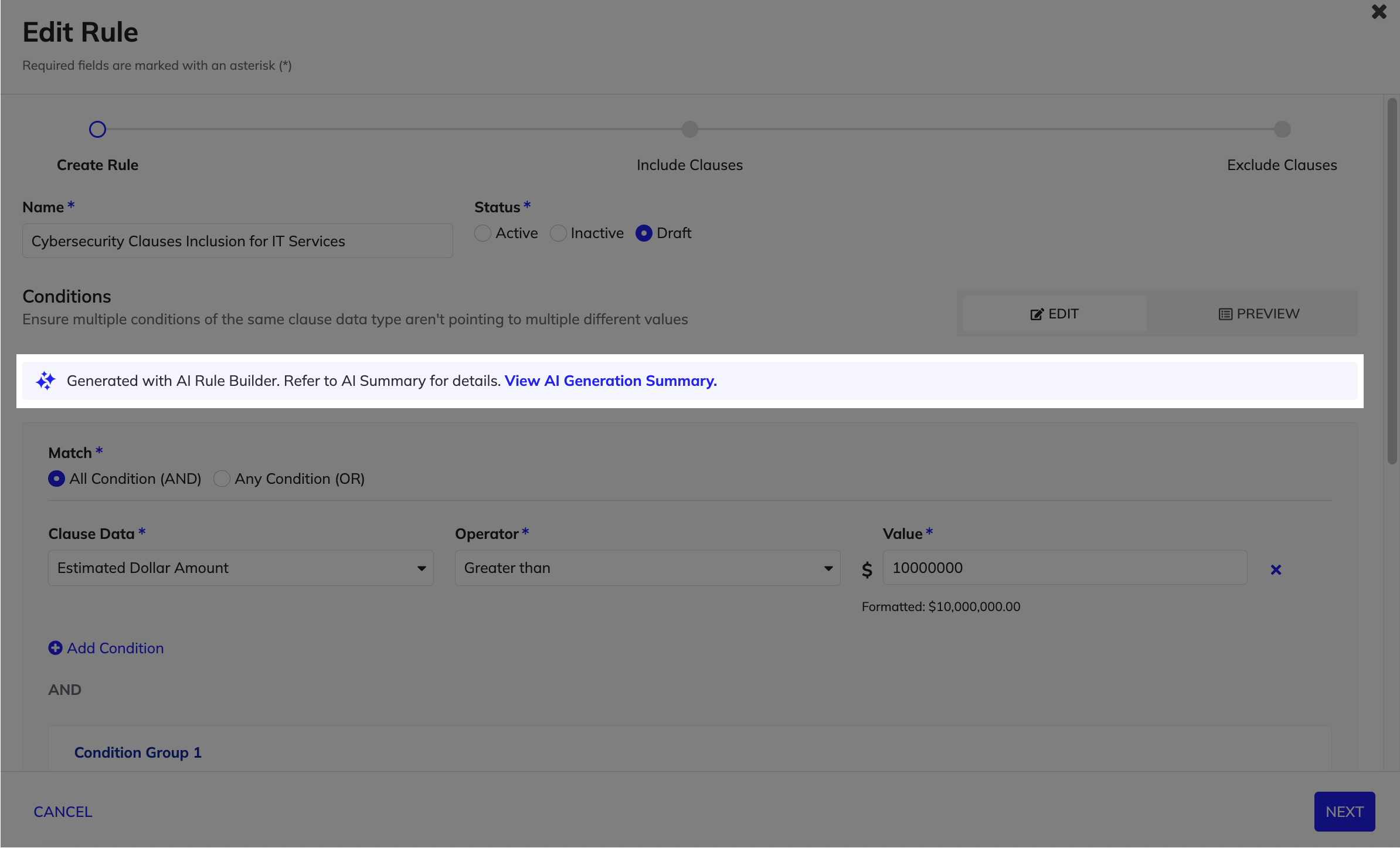Jump to the Exclude Clauses step
The height and width of the screenshot is (848, 1400).
click(1282, 129)
